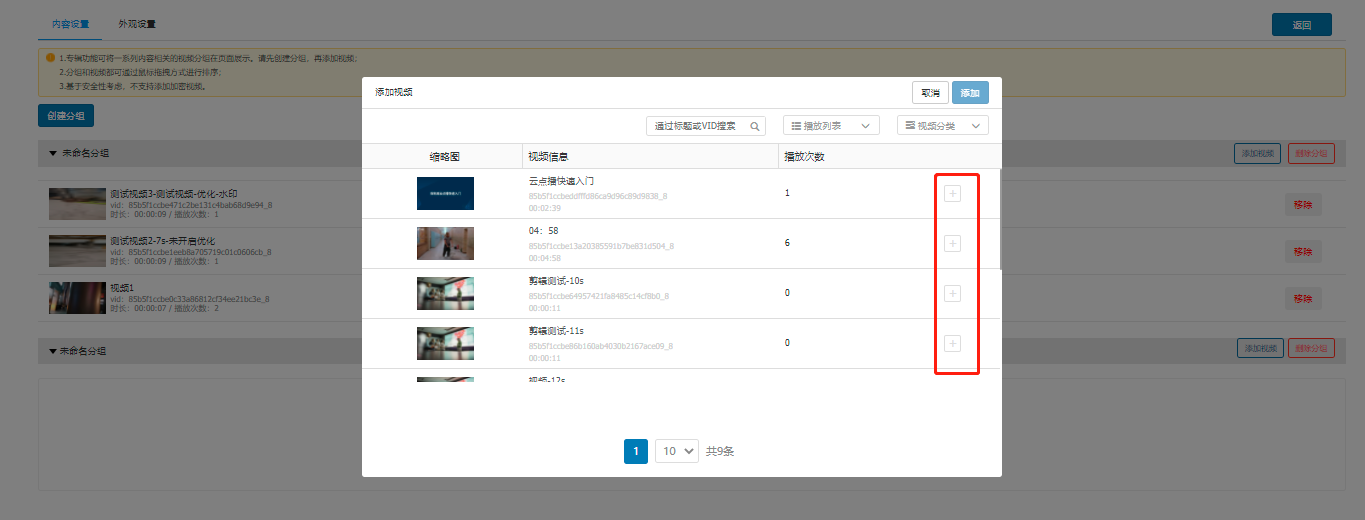1365x520 pixels.
Task: Click the 缩略图 column header
Action: (444, 158)
